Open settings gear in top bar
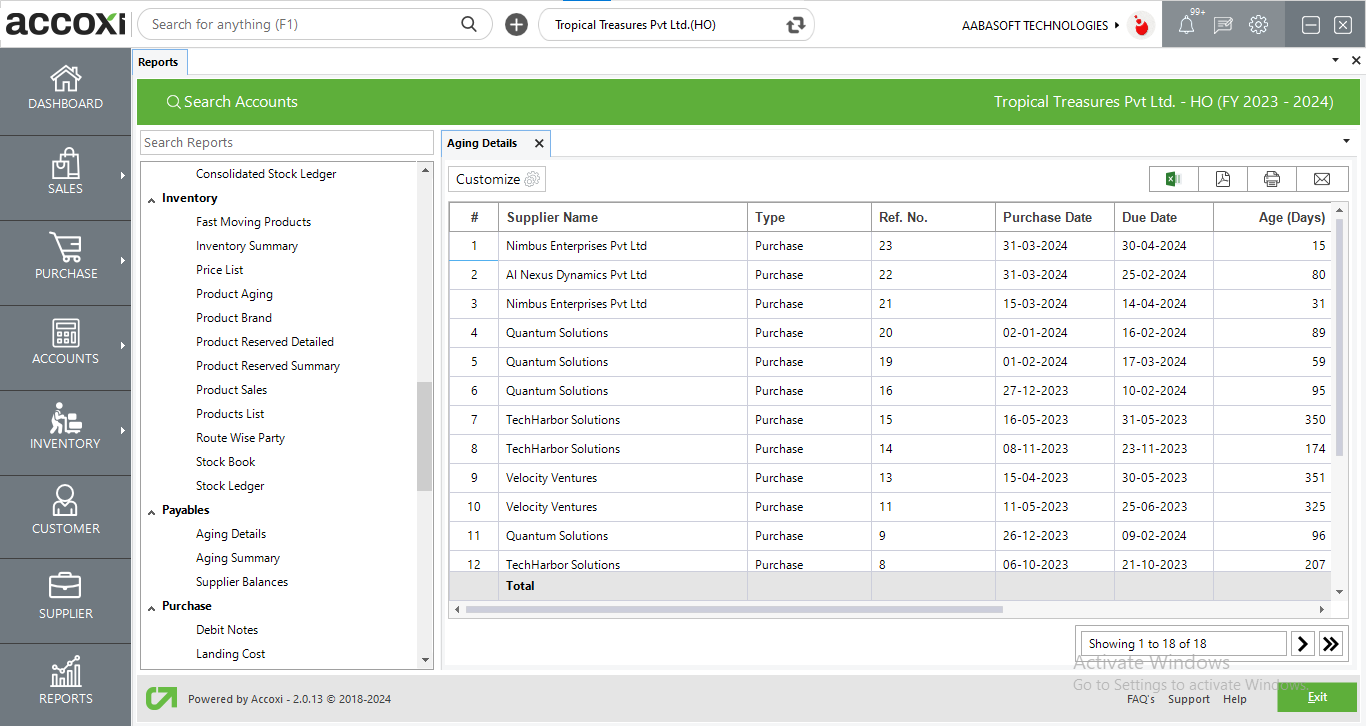Image resolution: width=1366 pixels, height=726 pixels. coord(1259,25)
